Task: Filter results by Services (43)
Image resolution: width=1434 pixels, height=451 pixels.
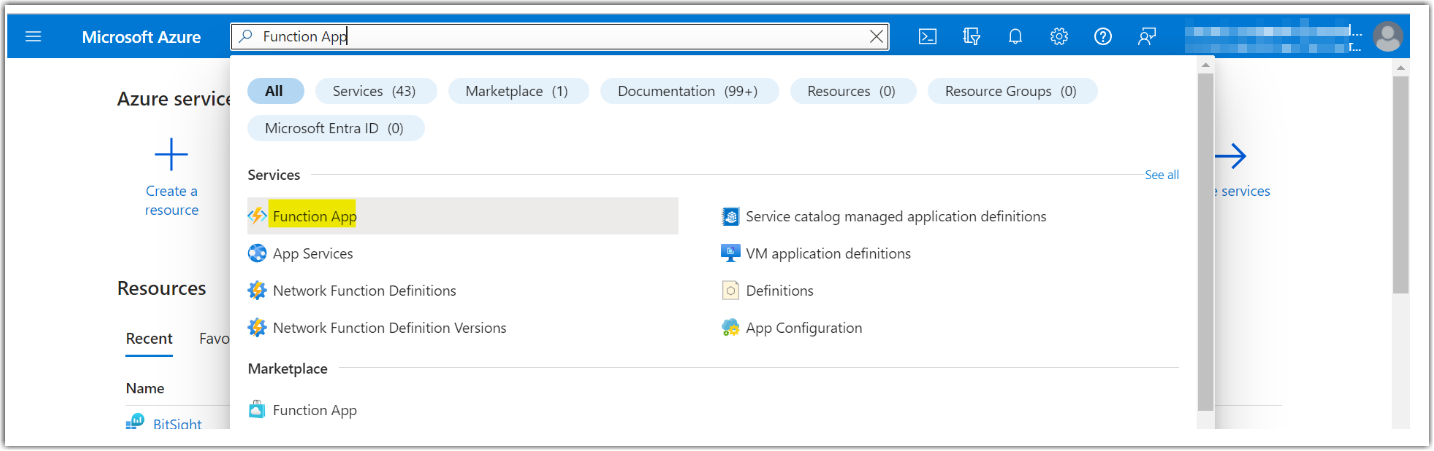Action: (374, 91)
